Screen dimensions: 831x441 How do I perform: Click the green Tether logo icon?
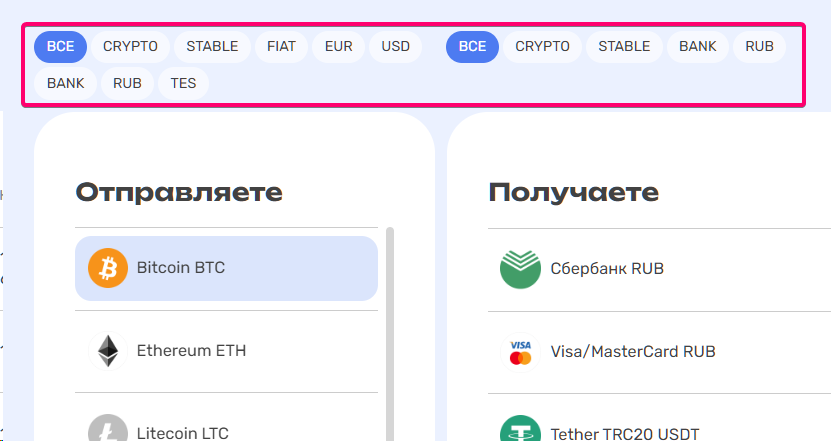[x=520, y=432]
